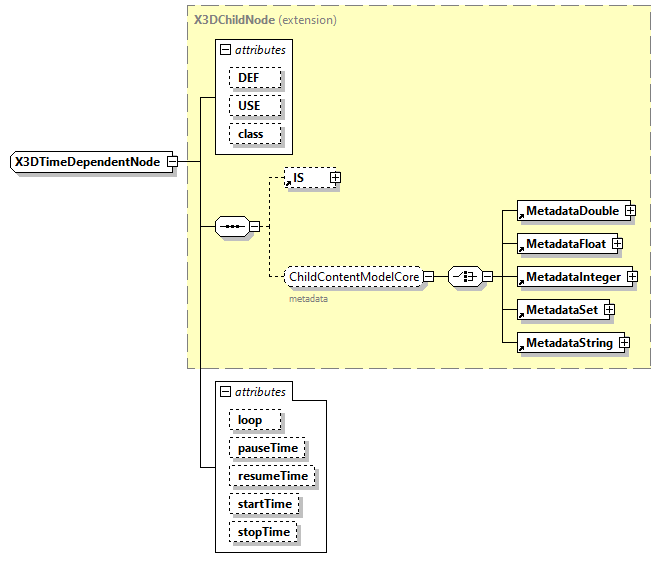Expand the MetadataFloat node
The width and height of the screenshot is (661, 572).
617,243
